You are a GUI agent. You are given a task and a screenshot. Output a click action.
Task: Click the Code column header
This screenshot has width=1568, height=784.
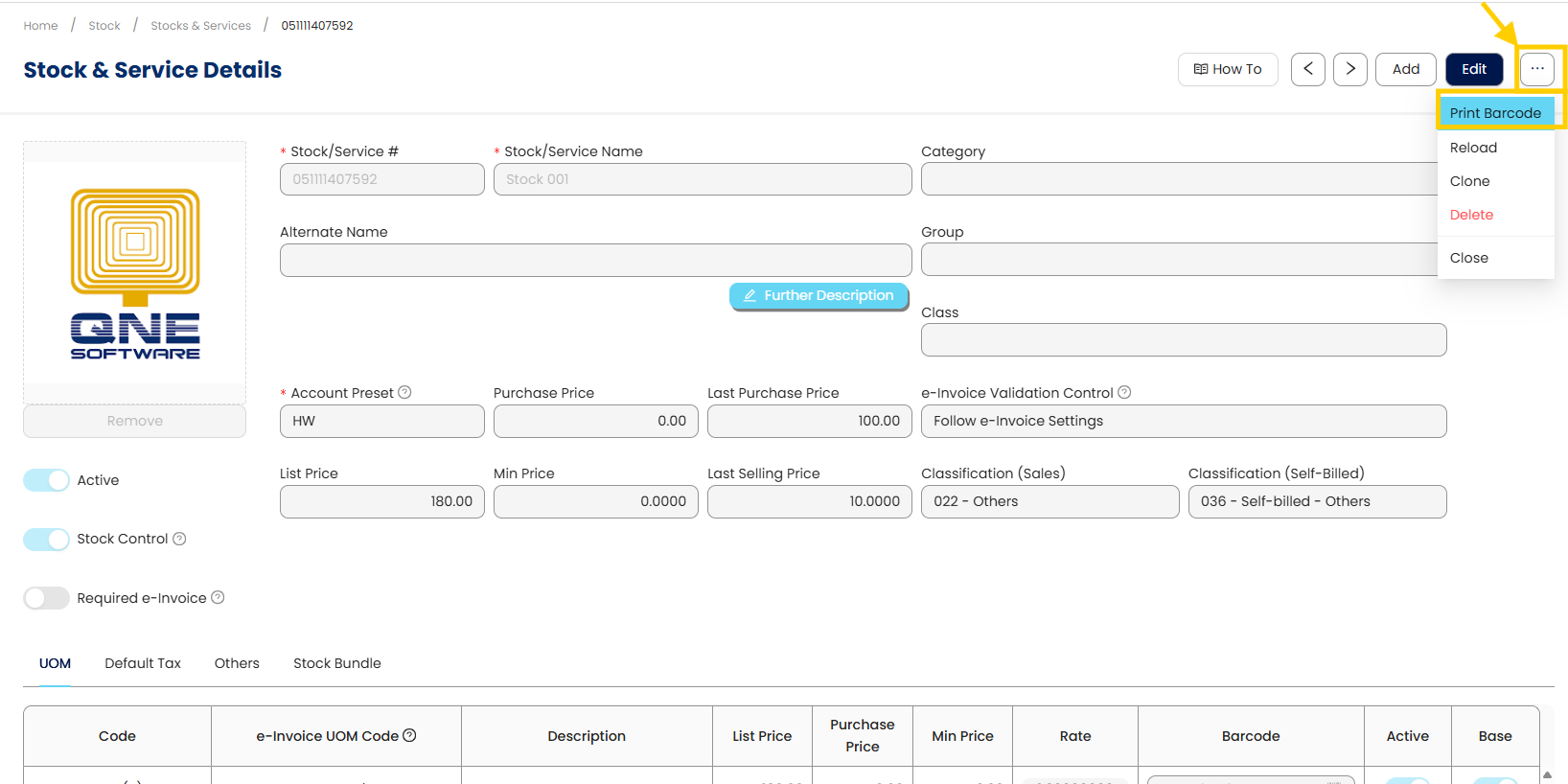click(117, 736)
